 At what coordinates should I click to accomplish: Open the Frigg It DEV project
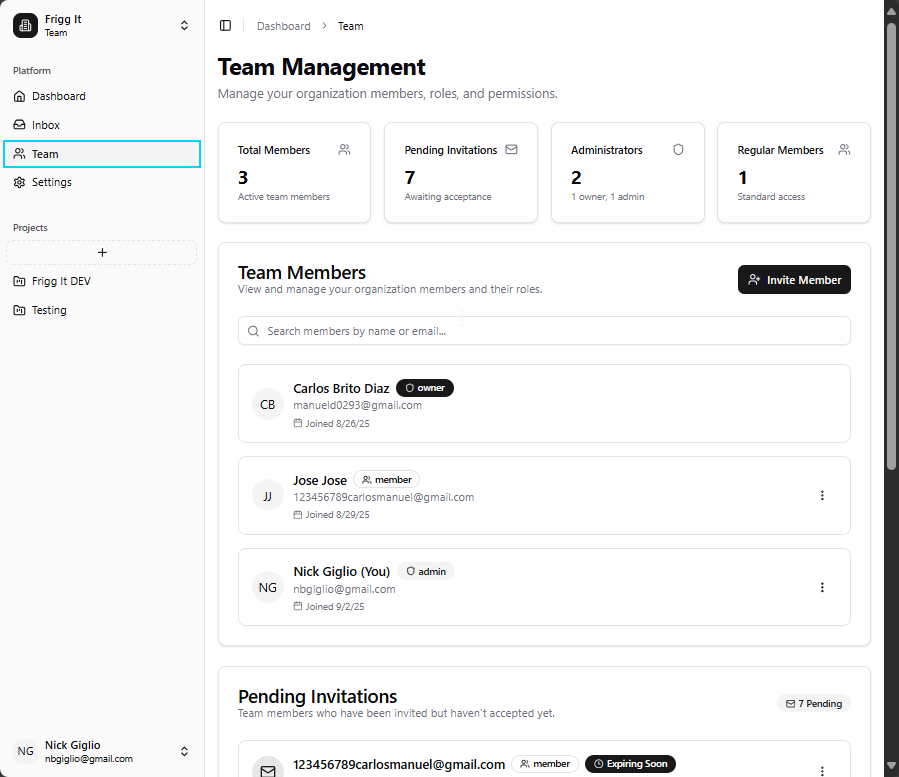(61, 282)
